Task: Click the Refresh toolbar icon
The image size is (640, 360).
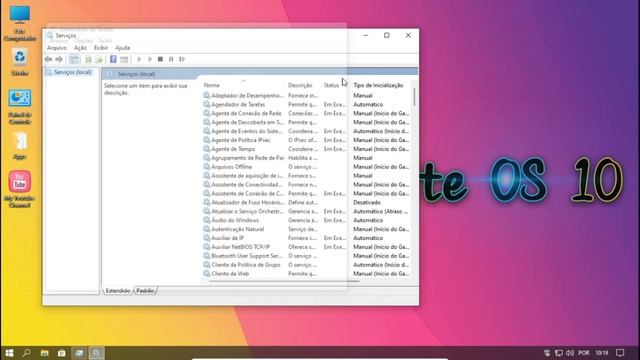Action: pyautogui.click(x=88, y=60)
